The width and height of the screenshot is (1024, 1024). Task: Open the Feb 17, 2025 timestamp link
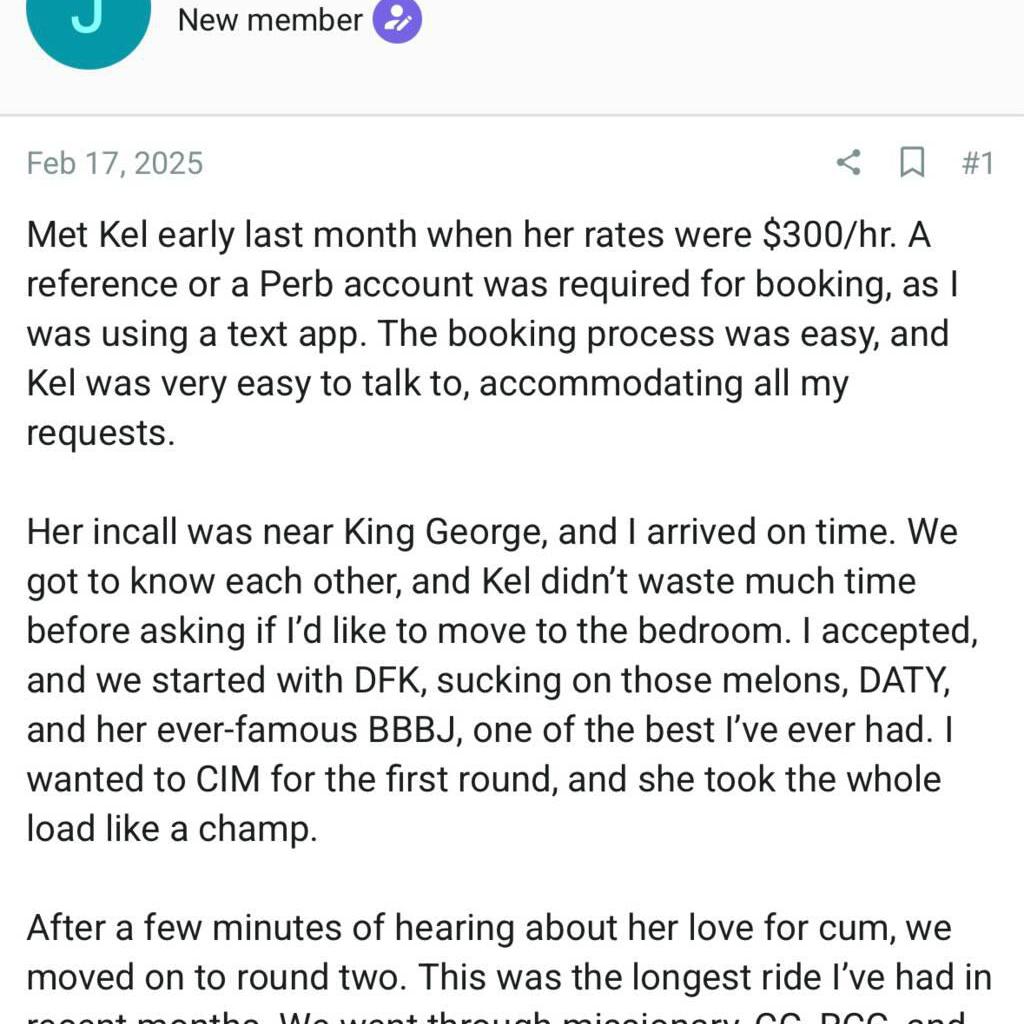coord(115,163)
